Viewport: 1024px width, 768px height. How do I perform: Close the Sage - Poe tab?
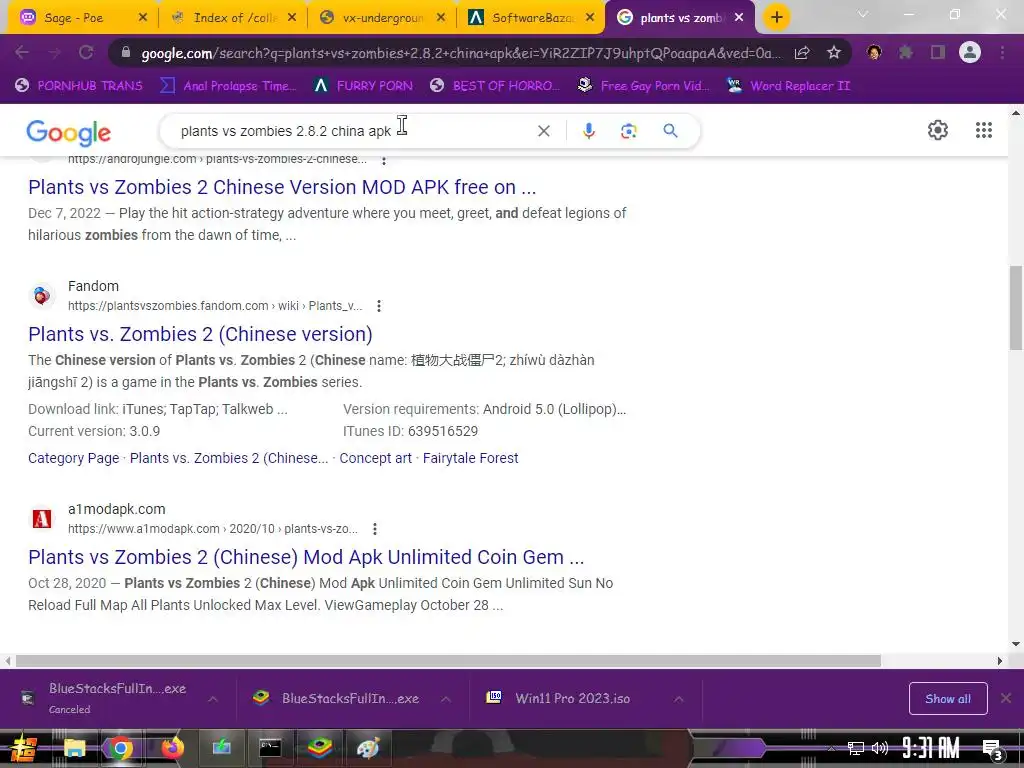pos(143,18)
